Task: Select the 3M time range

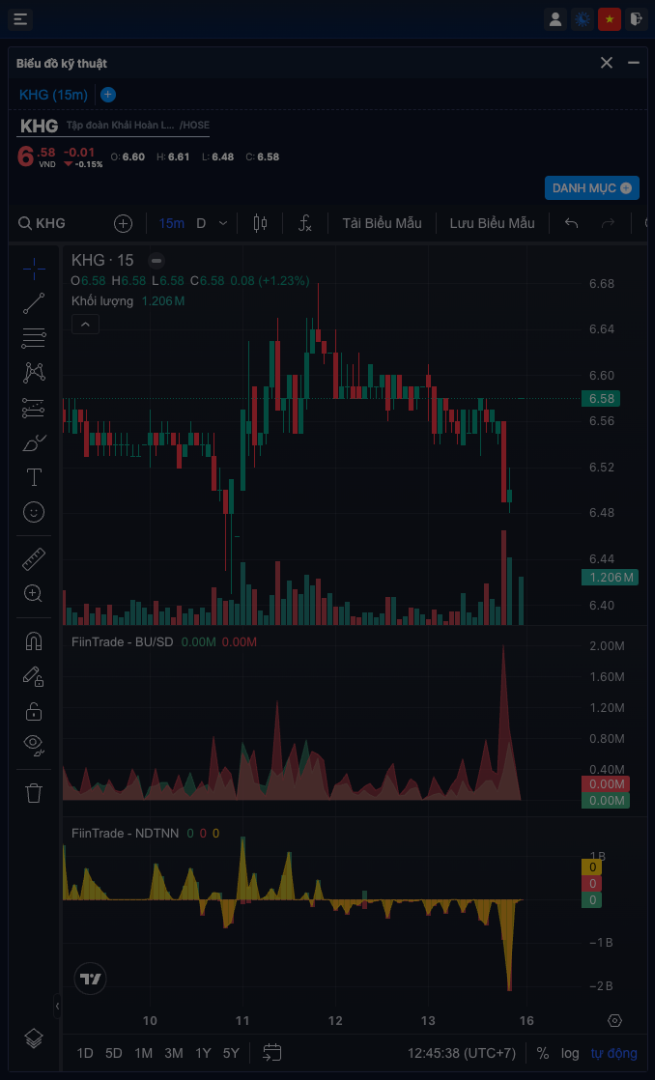Action: (x=174, y=1053)
